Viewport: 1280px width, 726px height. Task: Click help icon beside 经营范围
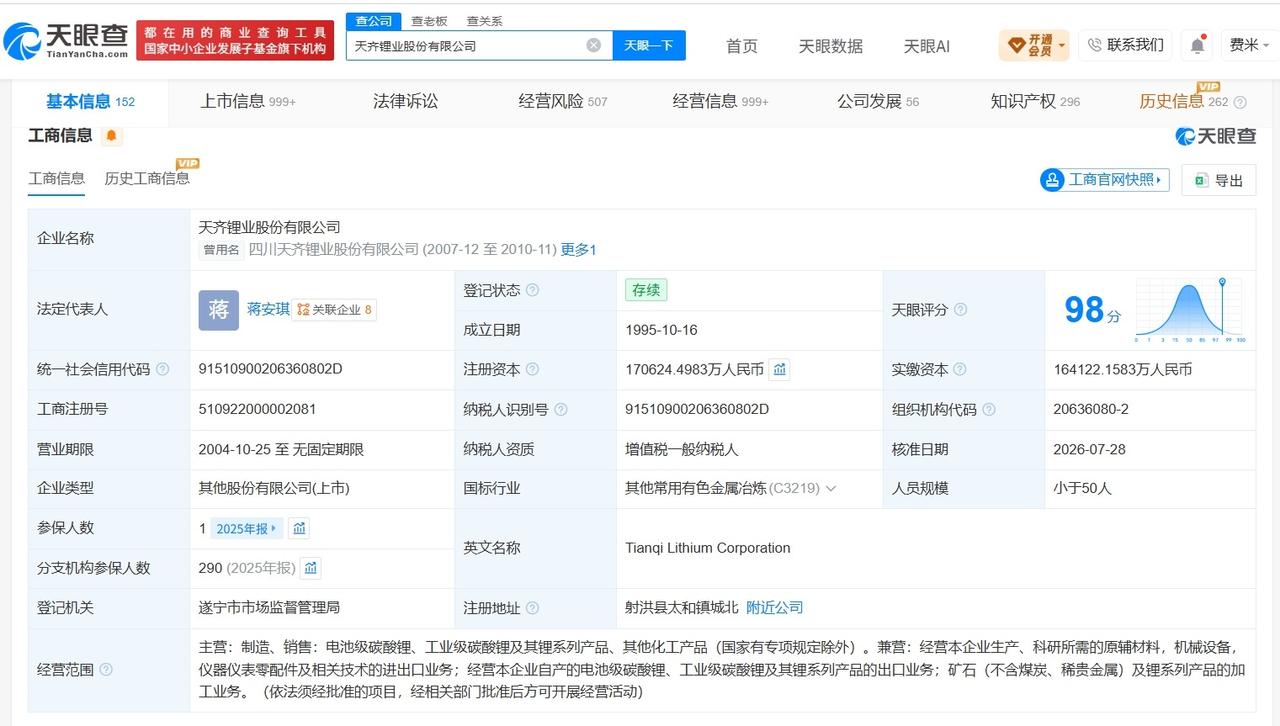pyautogui.click(x=106, y=669)
